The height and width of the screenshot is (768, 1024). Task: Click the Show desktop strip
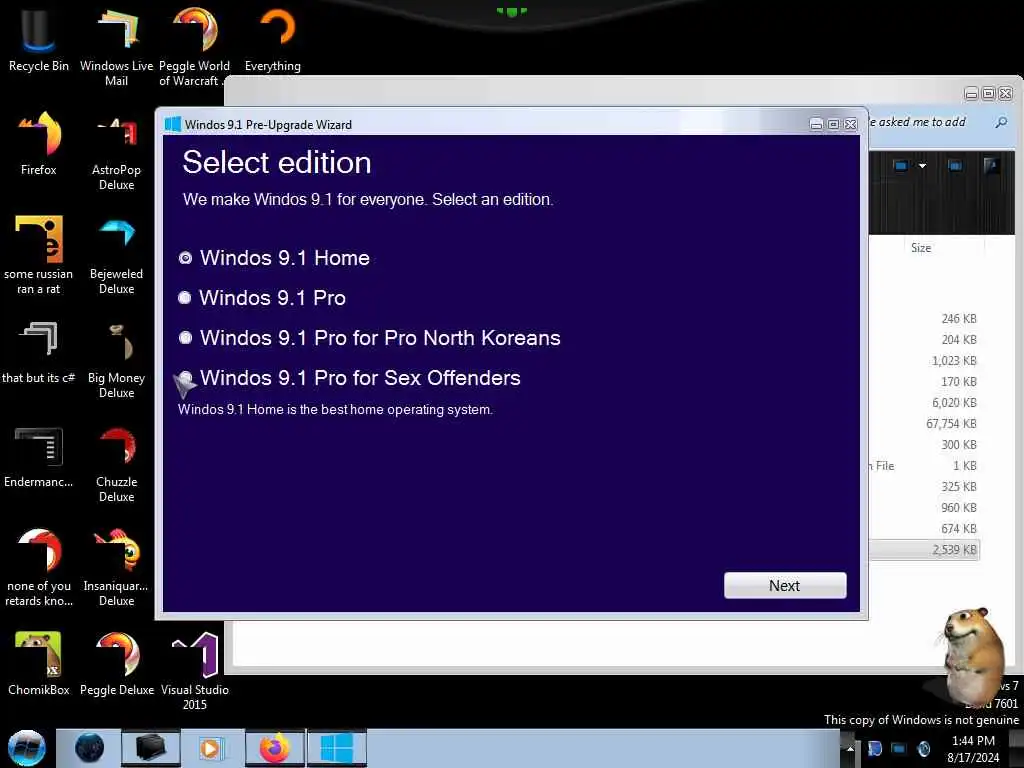(x=1017, y=748)
